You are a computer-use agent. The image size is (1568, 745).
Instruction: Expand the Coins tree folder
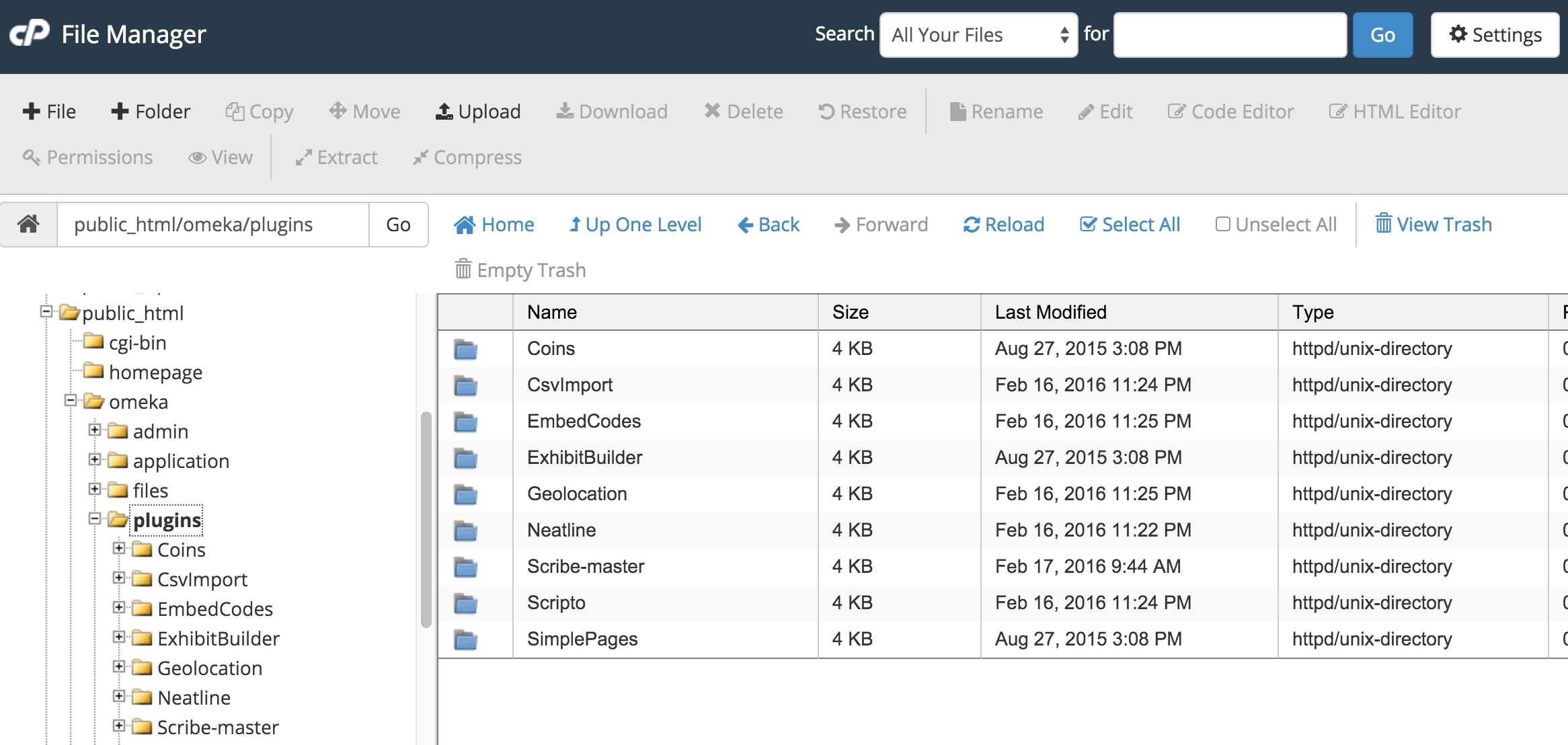point(119,548)
